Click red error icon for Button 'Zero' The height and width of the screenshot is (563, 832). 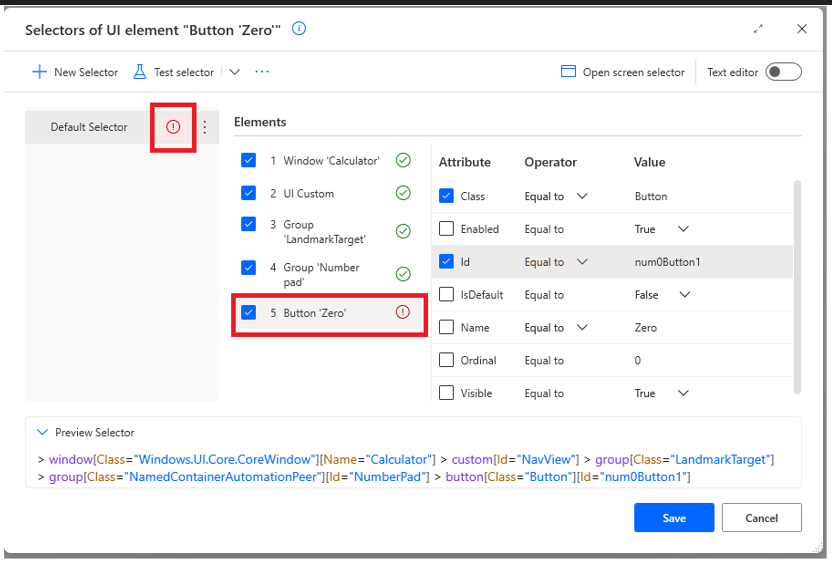403,312
